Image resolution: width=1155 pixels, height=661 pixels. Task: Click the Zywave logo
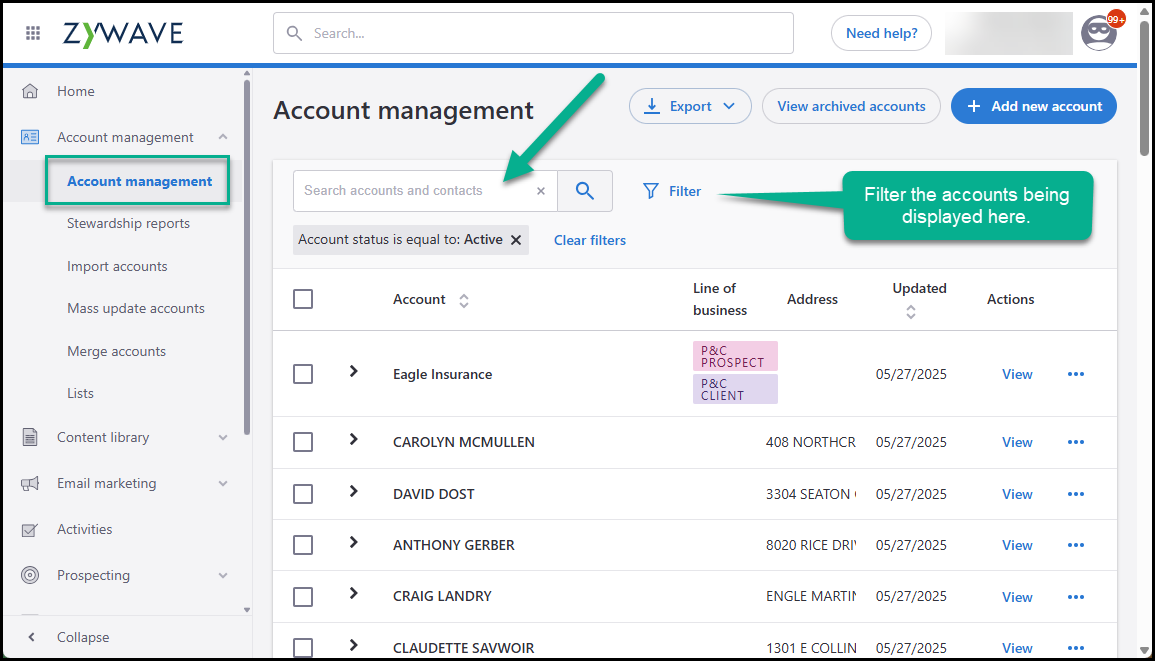pos(123,33)
